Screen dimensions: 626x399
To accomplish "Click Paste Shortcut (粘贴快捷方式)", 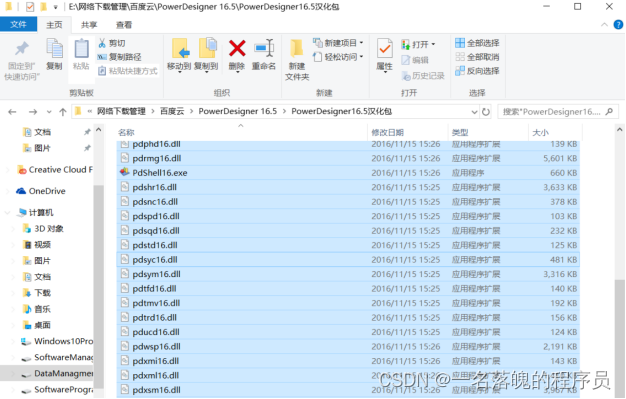I will (128, 71).
